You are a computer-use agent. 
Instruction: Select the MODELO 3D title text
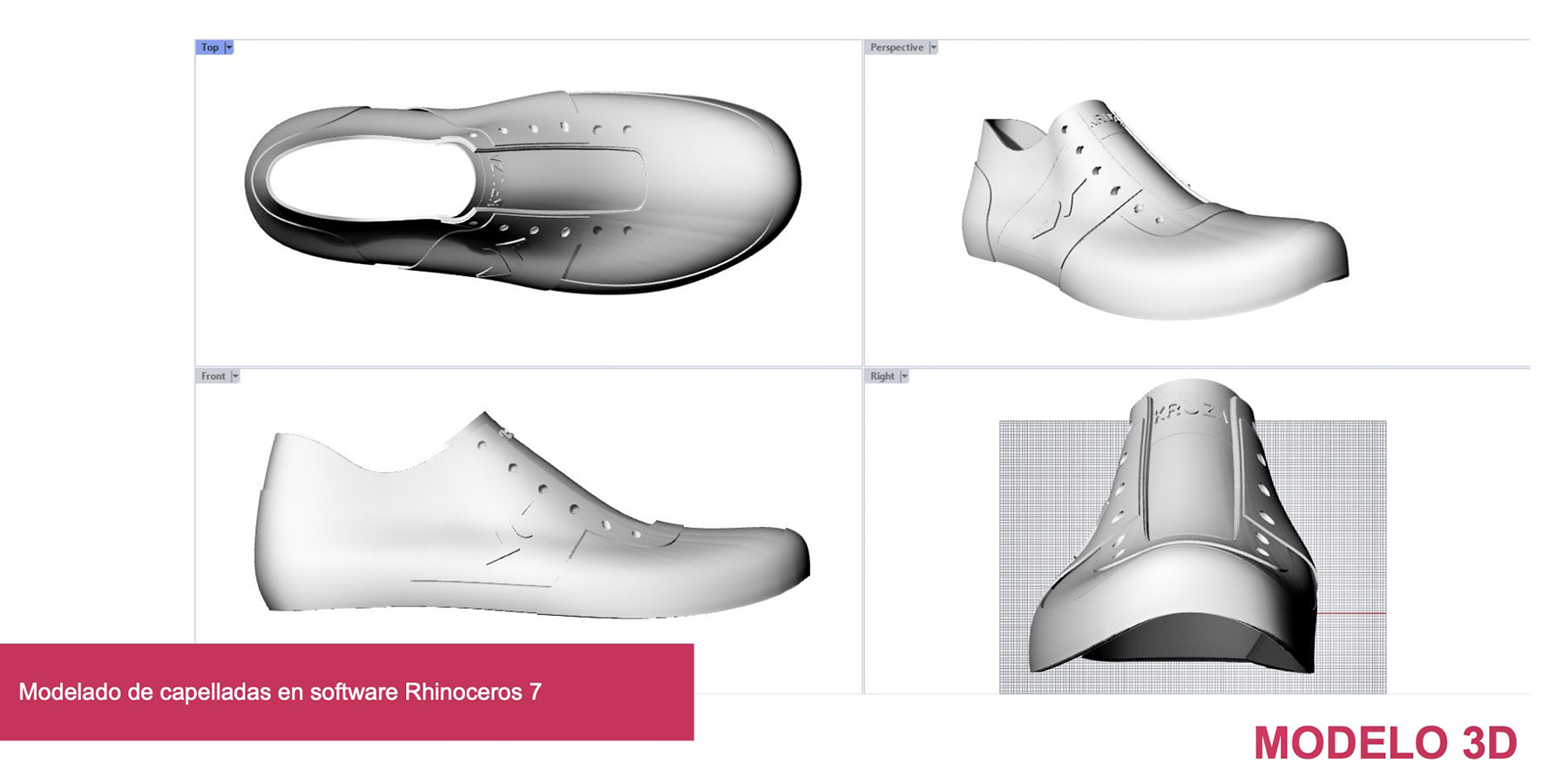click(1385, 743)
